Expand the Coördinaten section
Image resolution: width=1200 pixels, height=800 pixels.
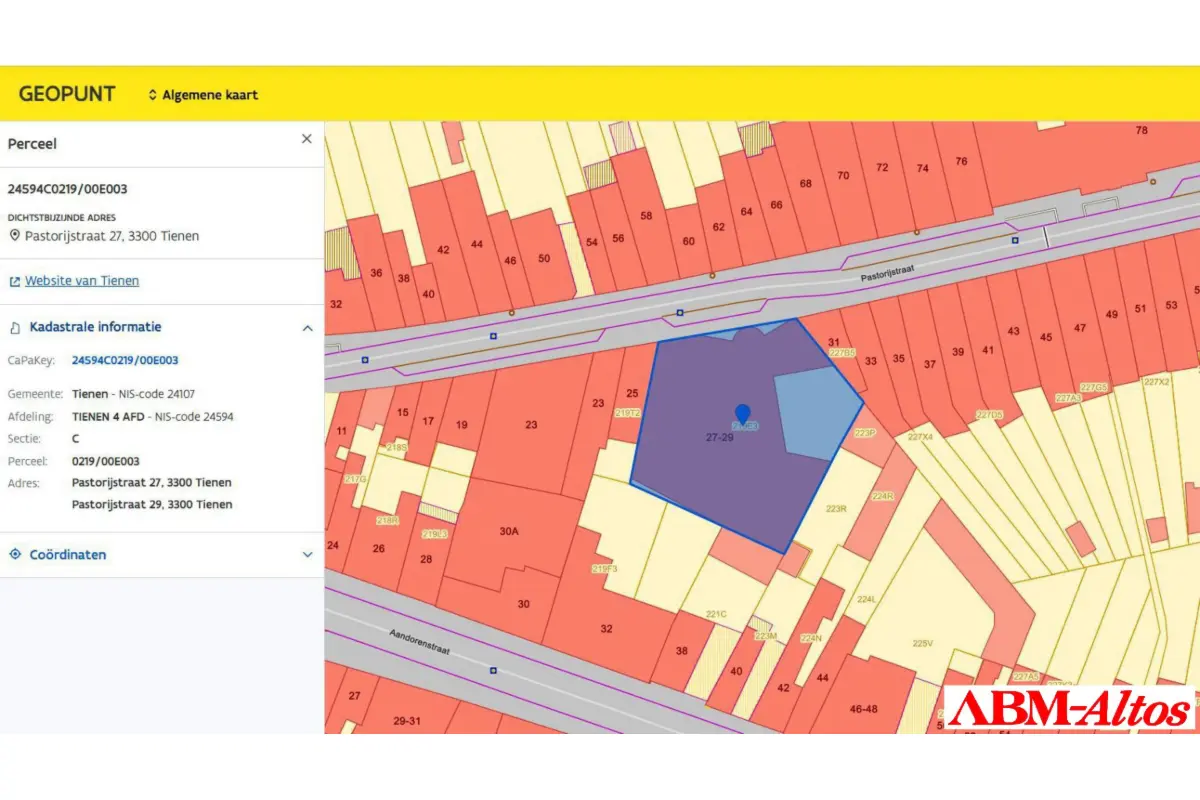[307, 555]
